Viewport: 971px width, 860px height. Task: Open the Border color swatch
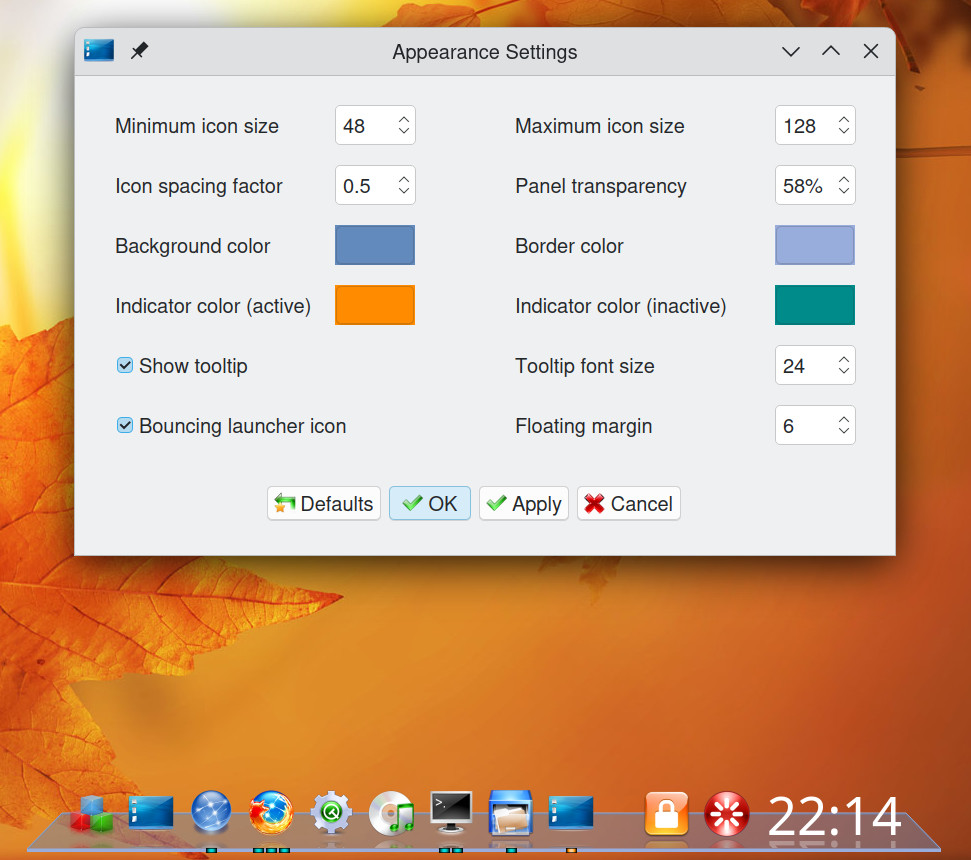[x=815, y=245]
